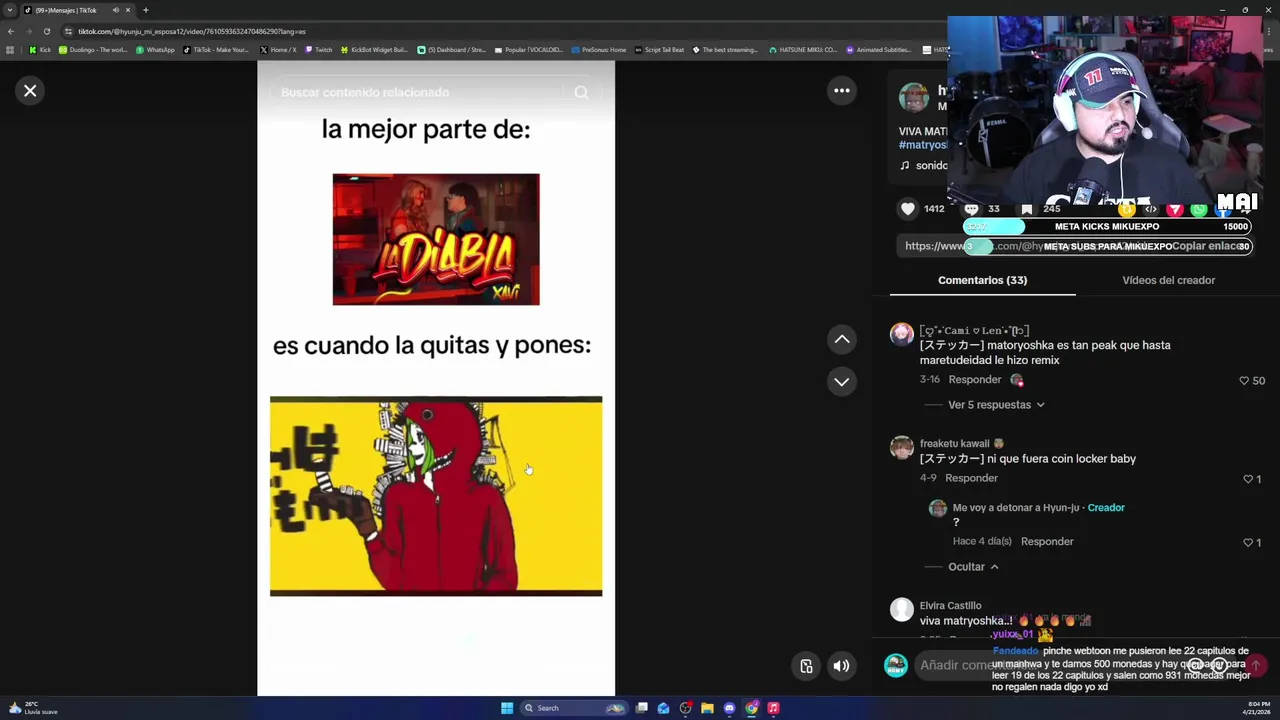Open the WhatsApp bookmark
Image resolution: width=1280 pixels, height=720 pixels.
click(155, 50)
